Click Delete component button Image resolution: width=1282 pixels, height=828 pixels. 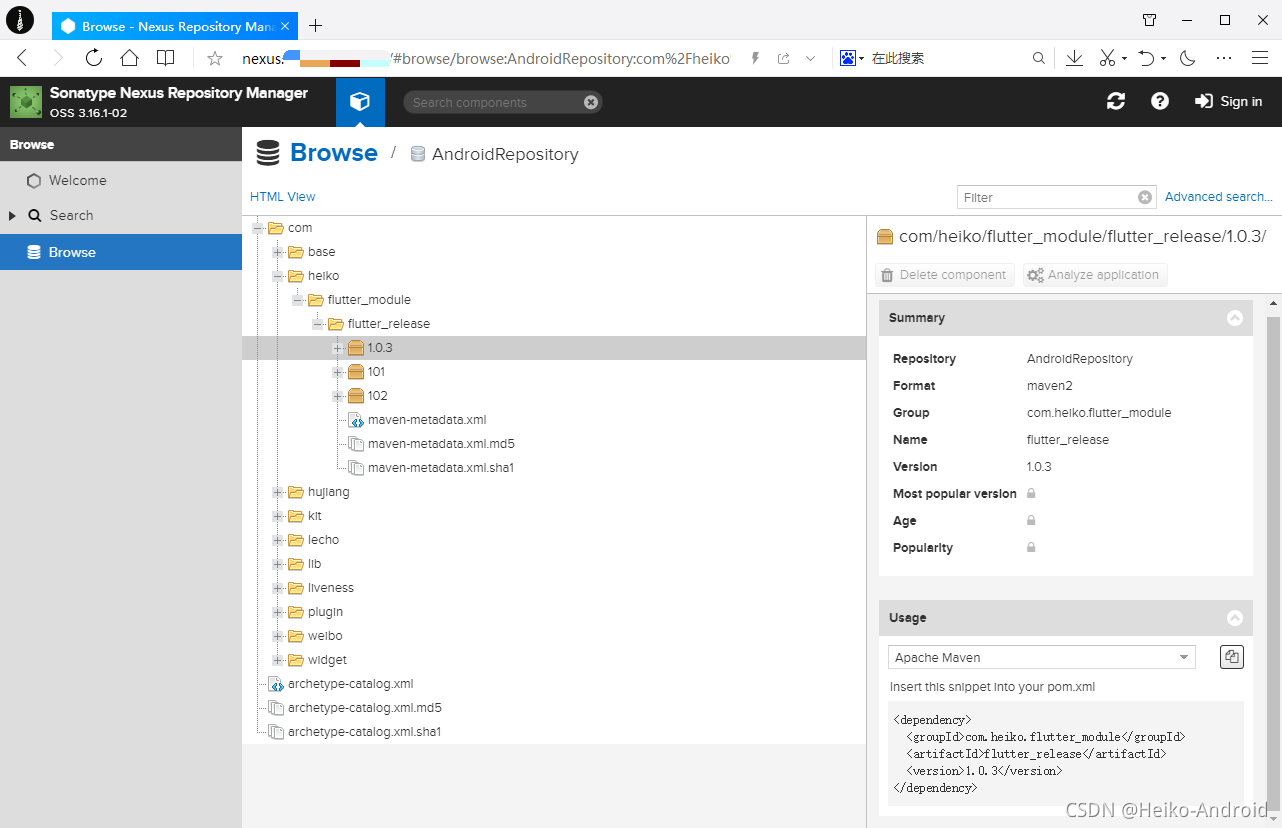click(945, 275)
